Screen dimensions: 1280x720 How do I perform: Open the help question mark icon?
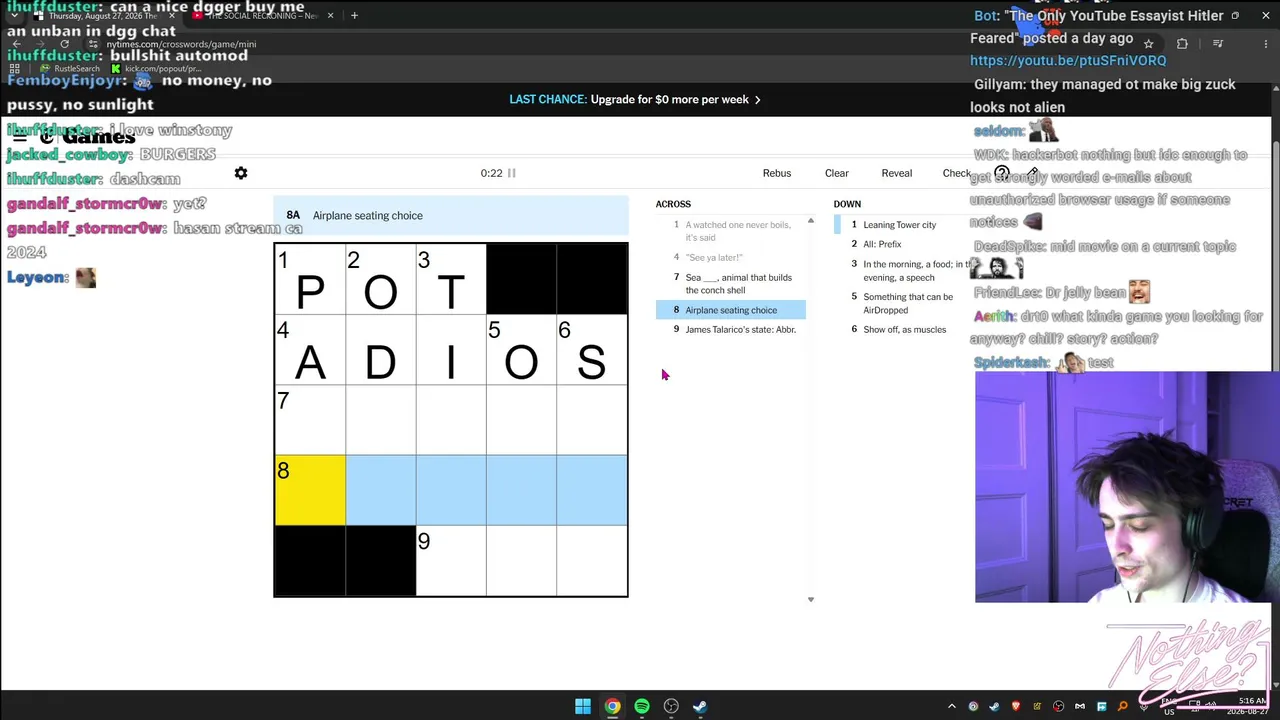point(1001,173)
